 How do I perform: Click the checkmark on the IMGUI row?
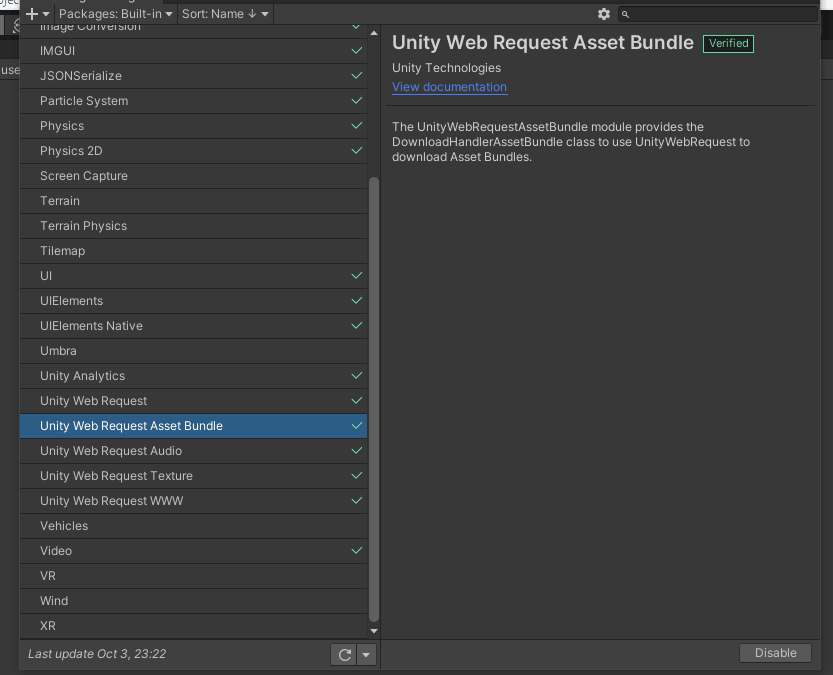356,51
